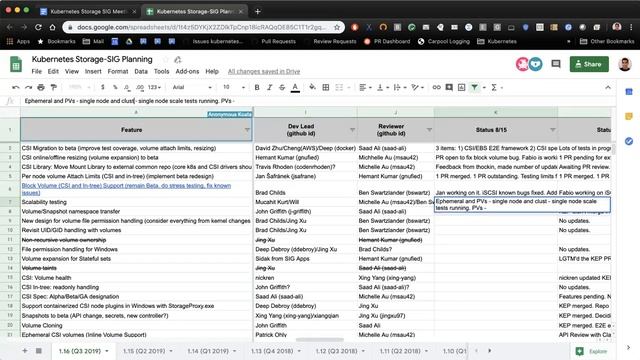Click the All changes saved in Drive link
The width and height of the screenshot is (640, 360).
(x=264, y=71)
